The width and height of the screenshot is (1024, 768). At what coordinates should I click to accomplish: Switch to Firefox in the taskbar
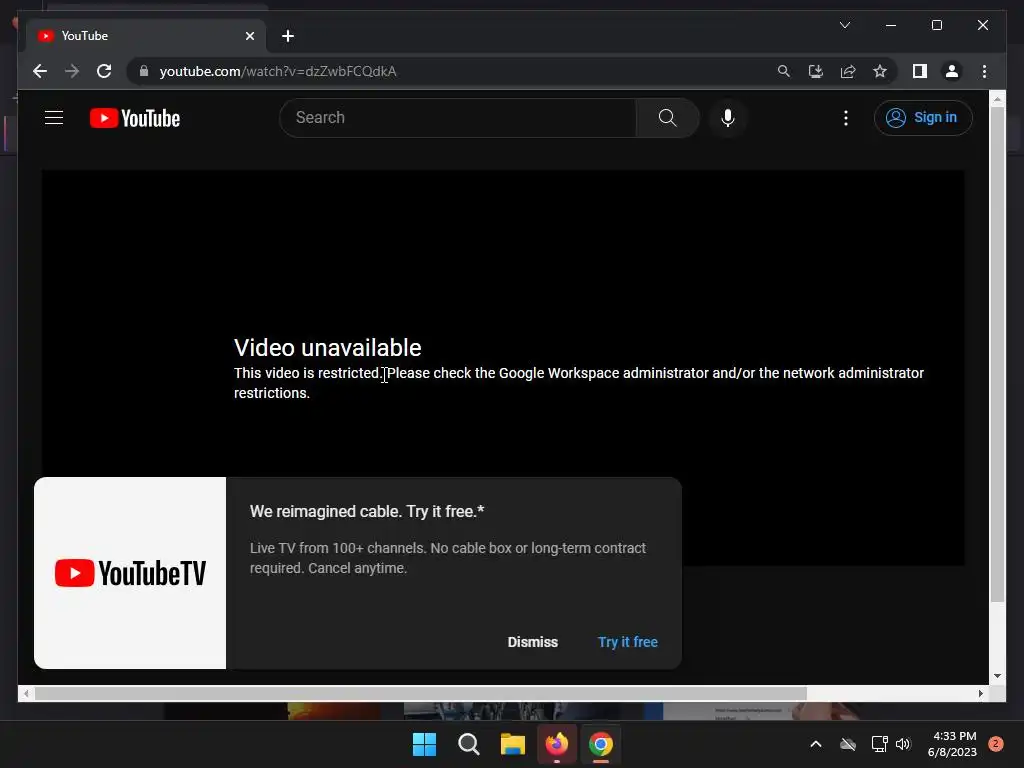[556, 744]
